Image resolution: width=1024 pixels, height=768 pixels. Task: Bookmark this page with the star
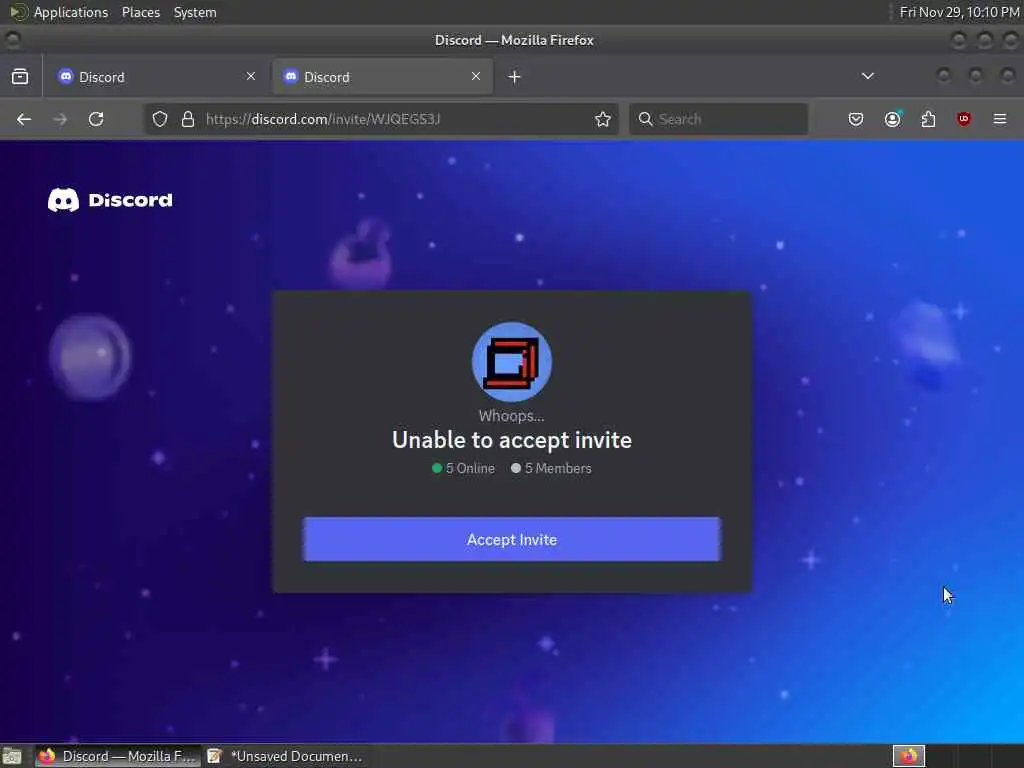point(603,119)
